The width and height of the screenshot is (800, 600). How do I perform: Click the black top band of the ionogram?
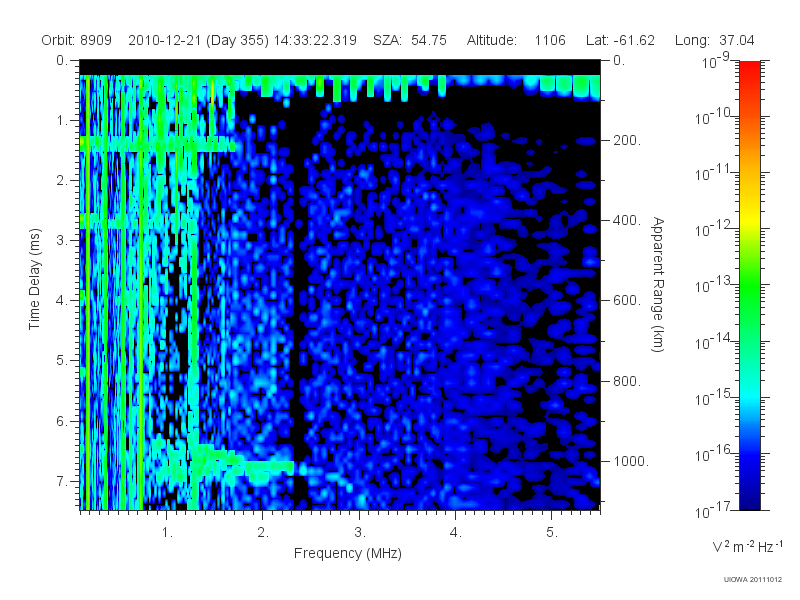pos(340,67)
